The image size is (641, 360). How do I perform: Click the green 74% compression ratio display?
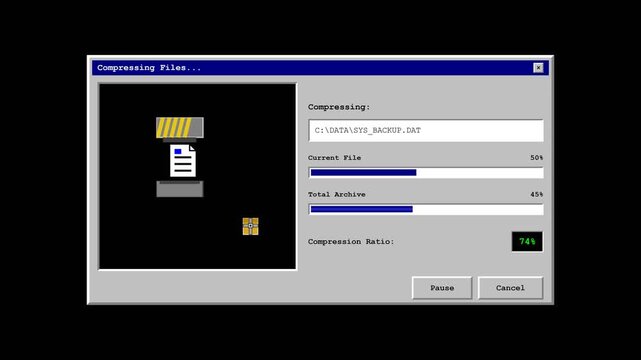click(x=527, y=241)
